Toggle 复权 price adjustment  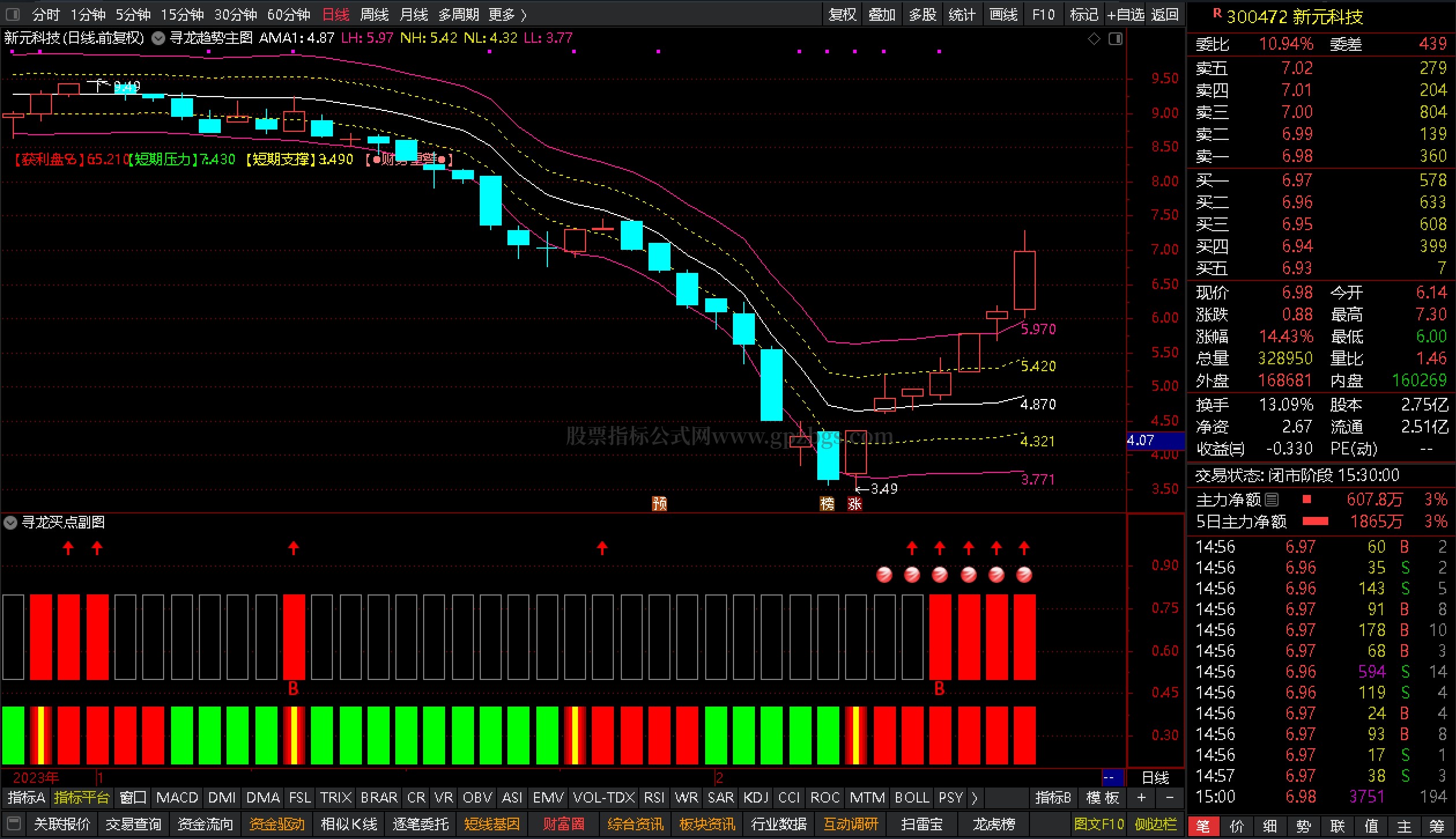pyautogui.click(x=842, y=14)
